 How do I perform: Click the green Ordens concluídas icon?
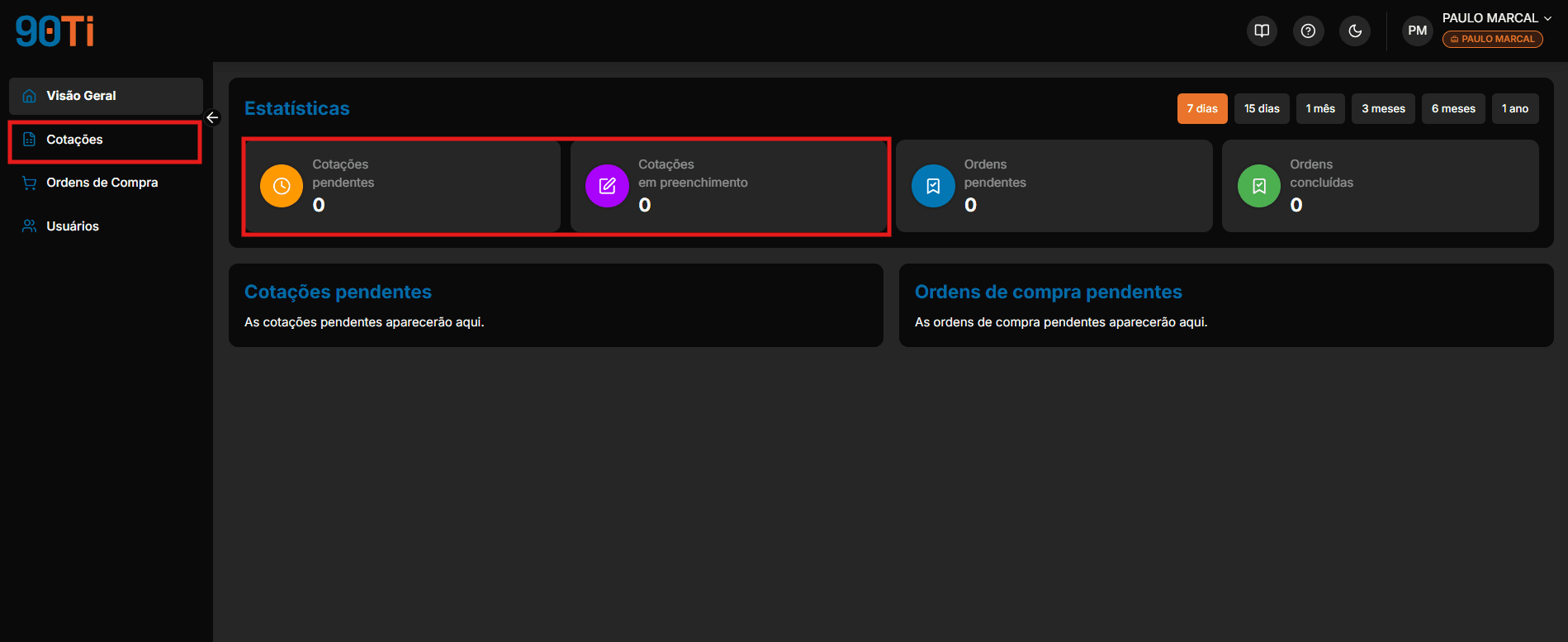pos(1259,186)
